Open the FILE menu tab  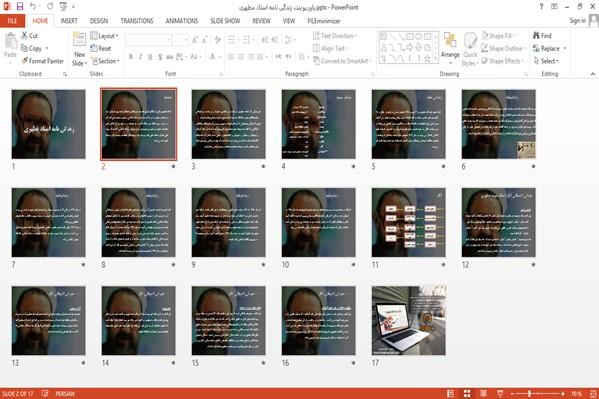point(12,21)
